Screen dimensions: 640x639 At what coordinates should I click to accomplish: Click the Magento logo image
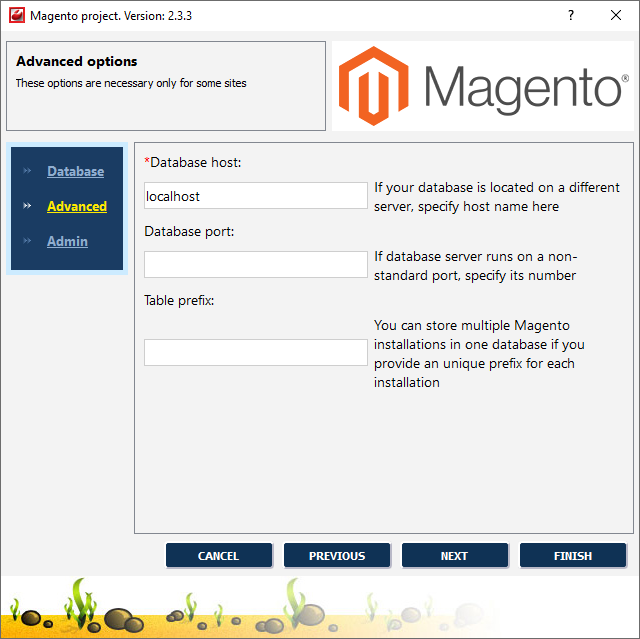(483, 86)
